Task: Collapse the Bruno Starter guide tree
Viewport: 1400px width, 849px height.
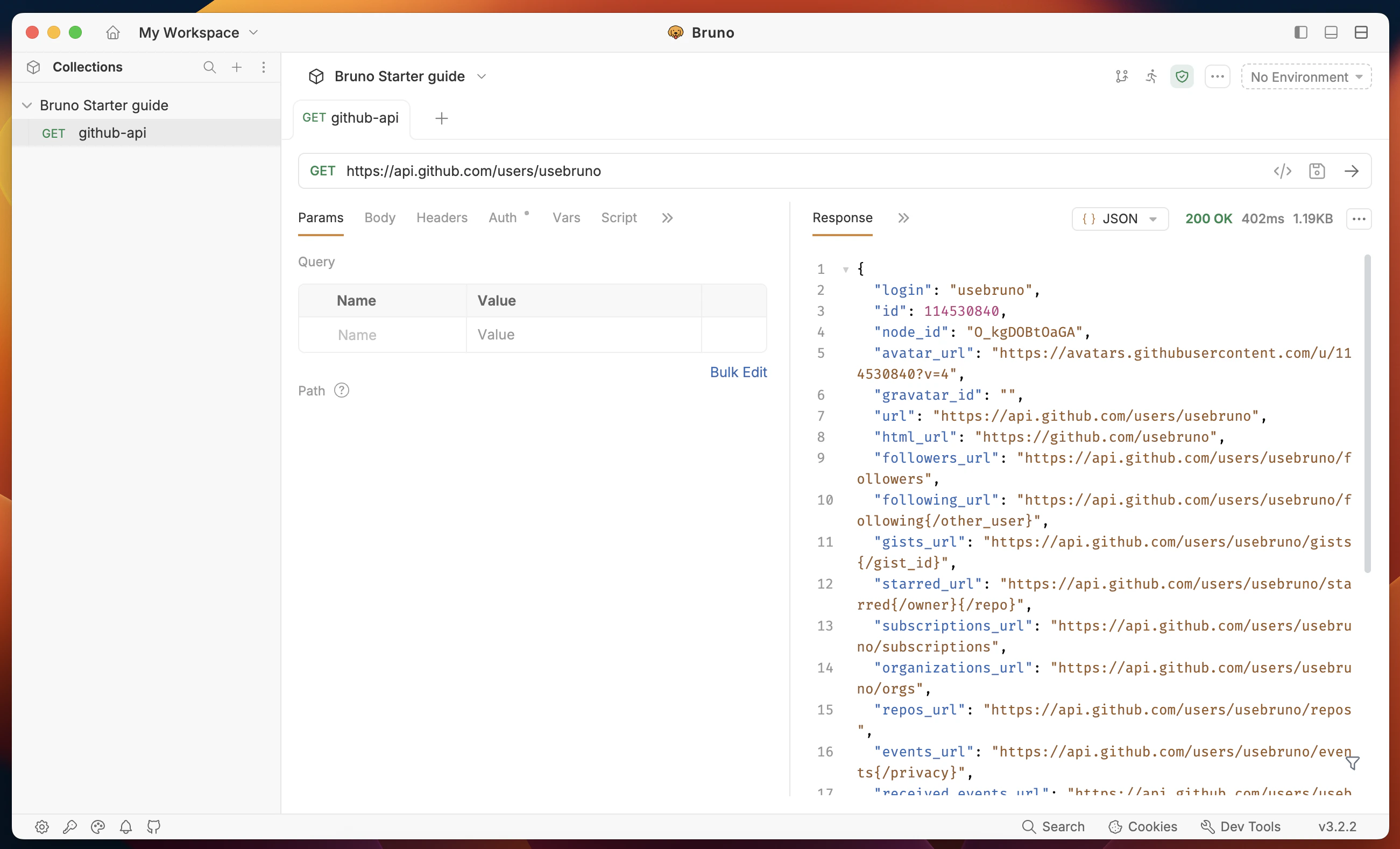Action: (x=27, y=105)
